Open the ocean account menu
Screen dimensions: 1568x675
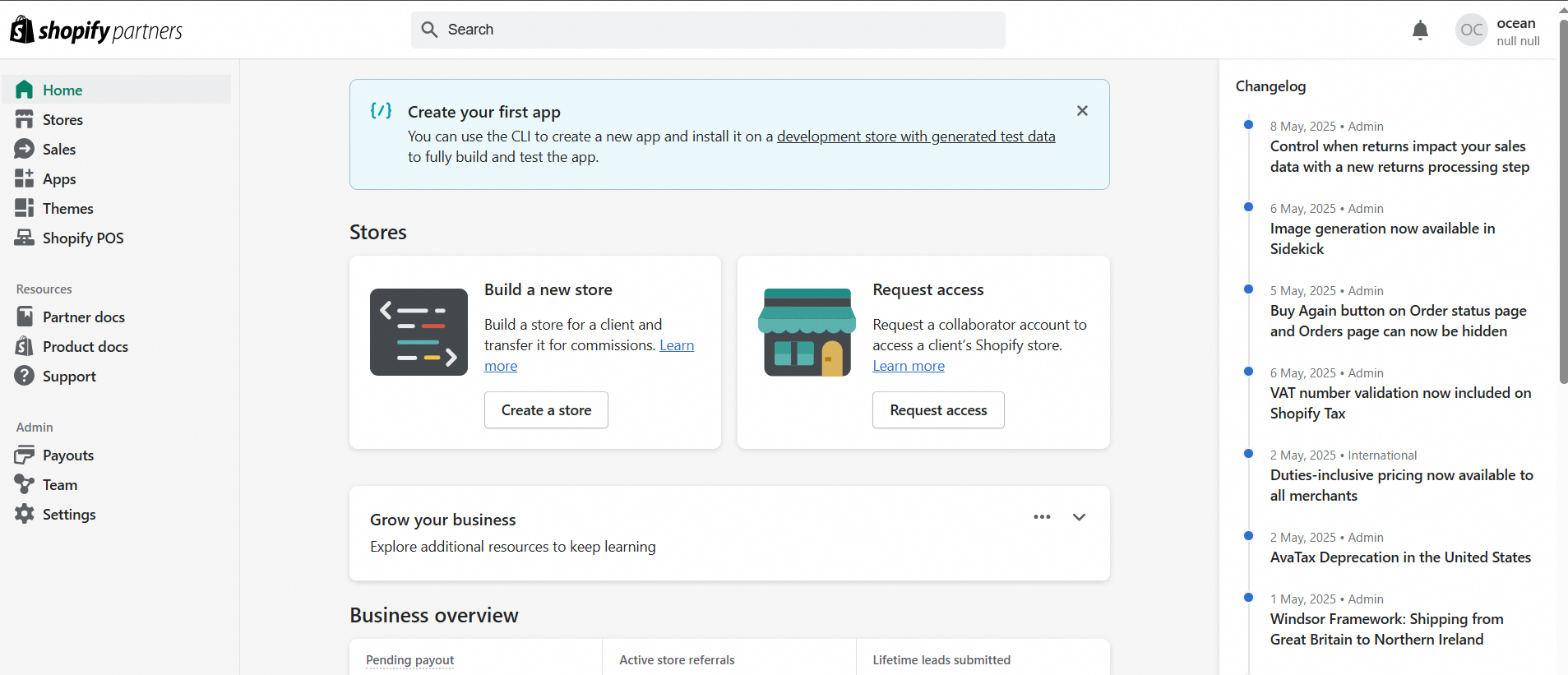click(x=1498, y=31)
